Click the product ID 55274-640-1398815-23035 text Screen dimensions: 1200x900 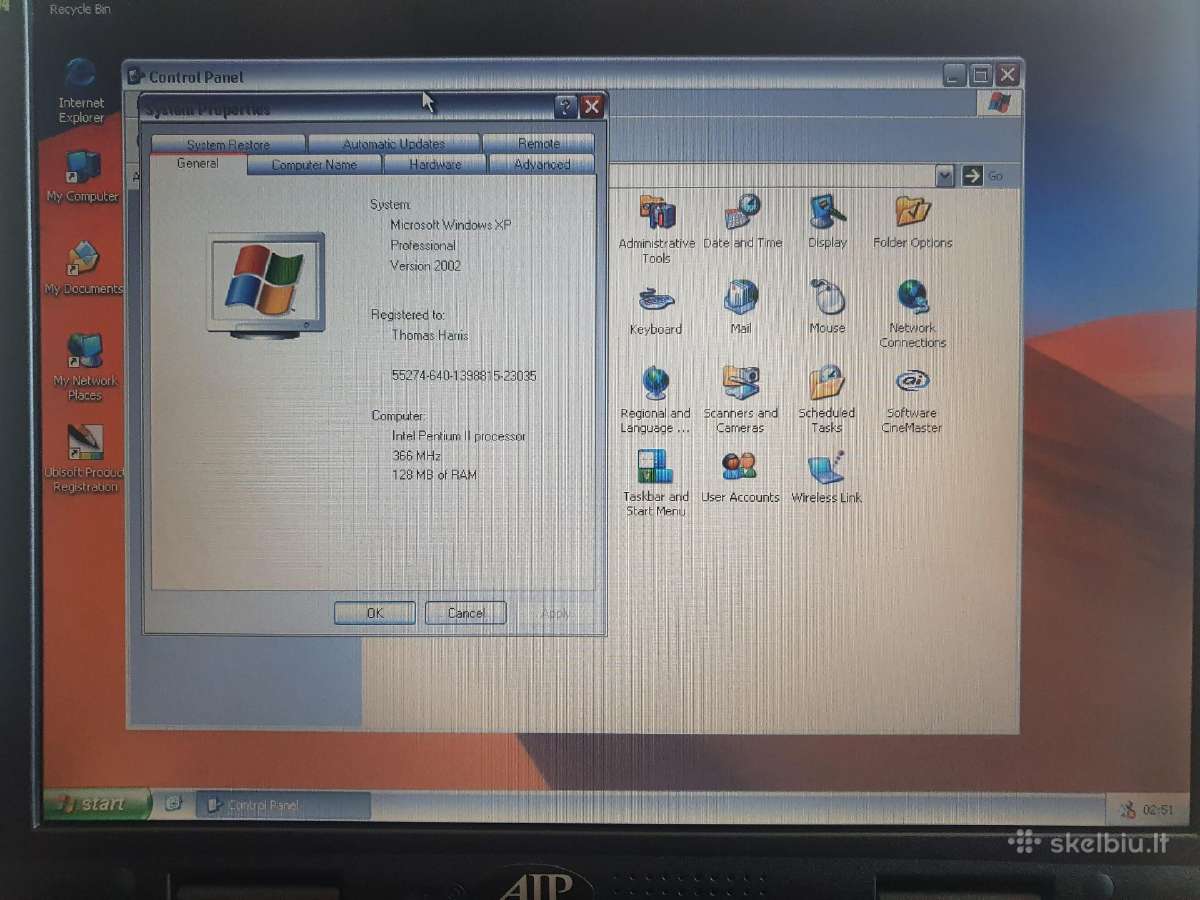(464, 376)
